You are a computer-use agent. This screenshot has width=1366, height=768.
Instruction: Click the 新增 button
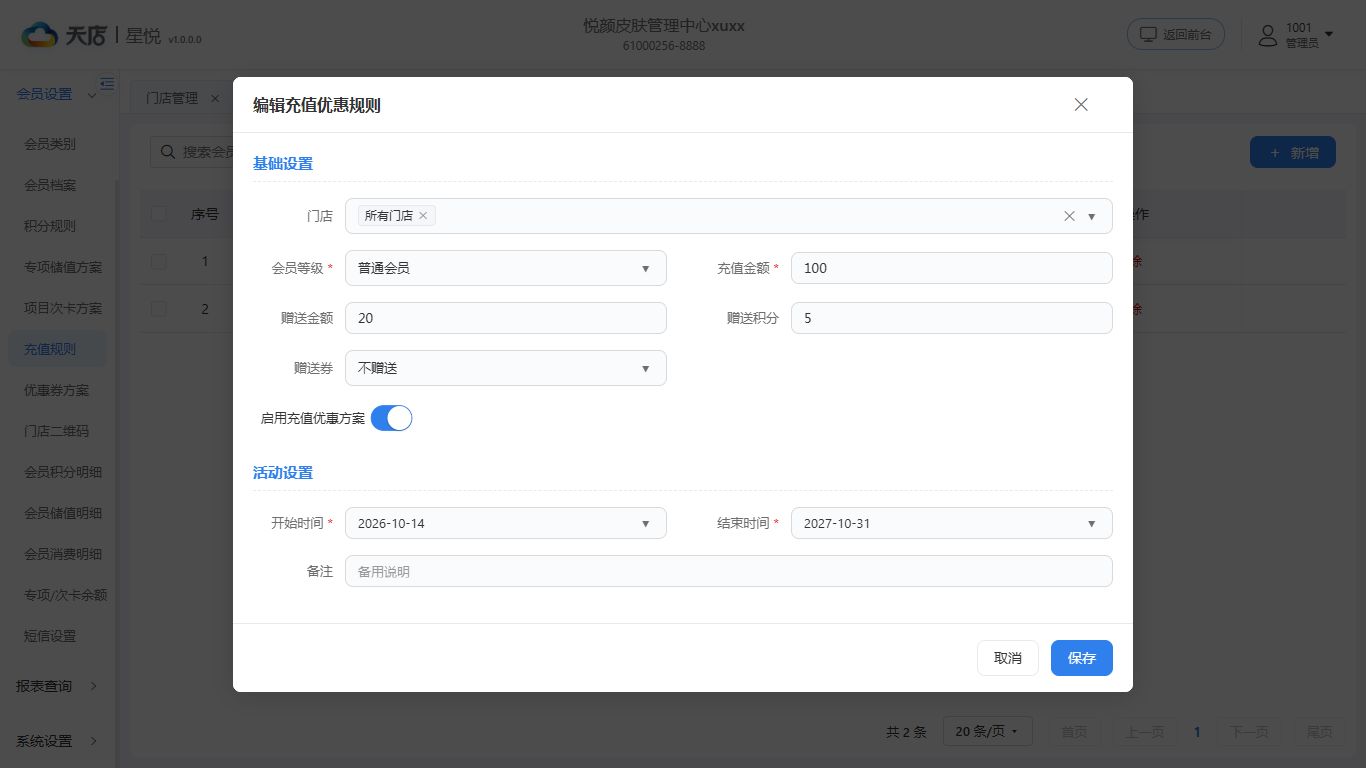(x=1293, y=152)
